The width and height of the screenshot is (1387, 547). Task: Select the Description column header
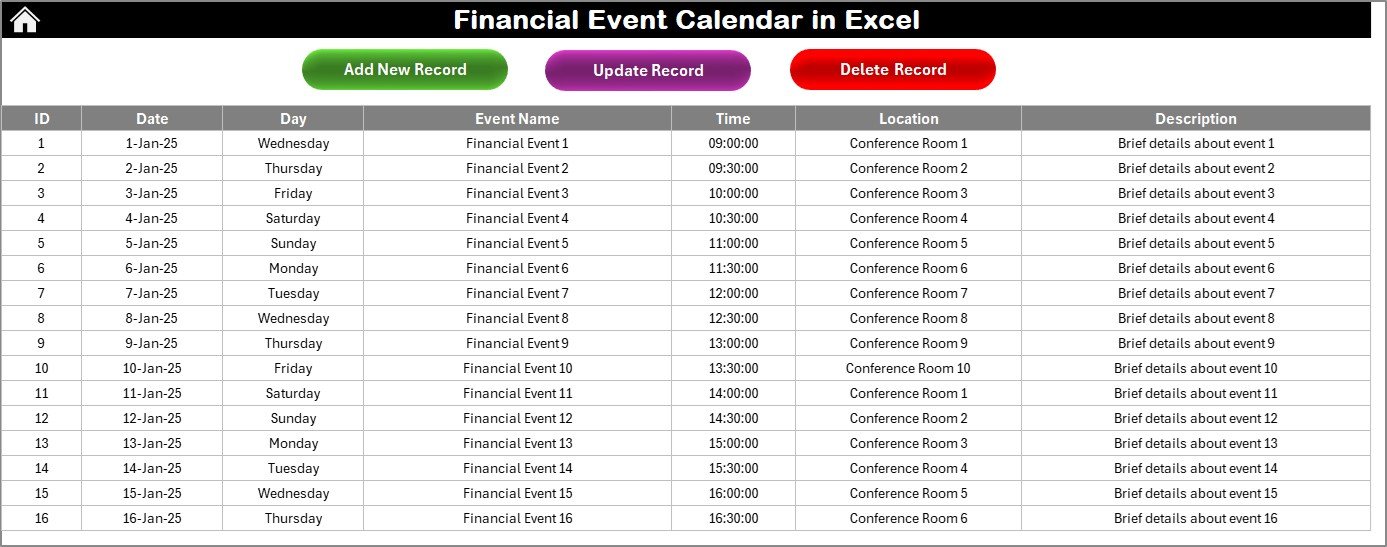[1196, 118]
